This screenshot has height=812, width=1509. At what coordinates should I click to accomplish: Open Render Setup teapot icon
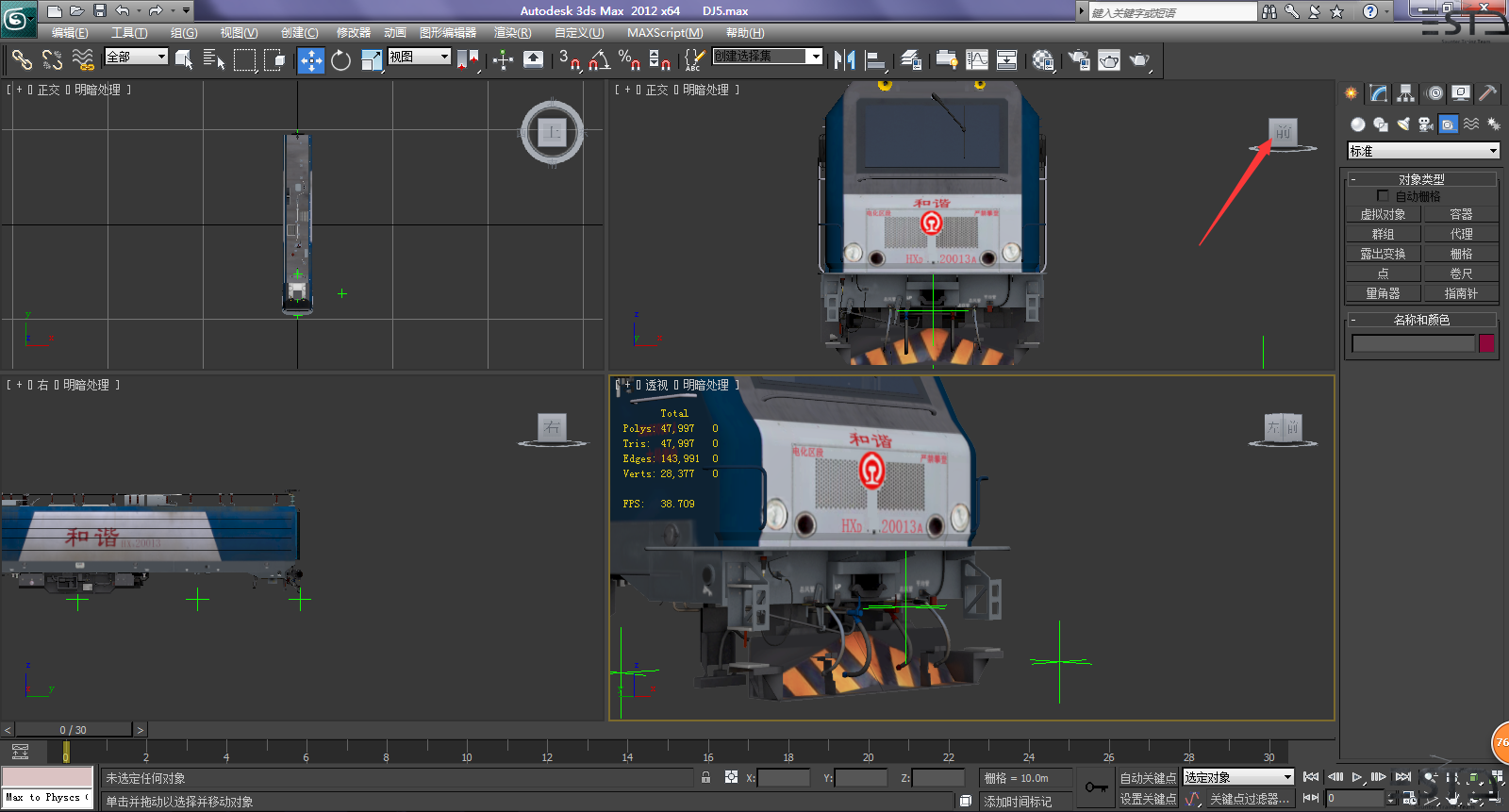[x=1078, y=60]
